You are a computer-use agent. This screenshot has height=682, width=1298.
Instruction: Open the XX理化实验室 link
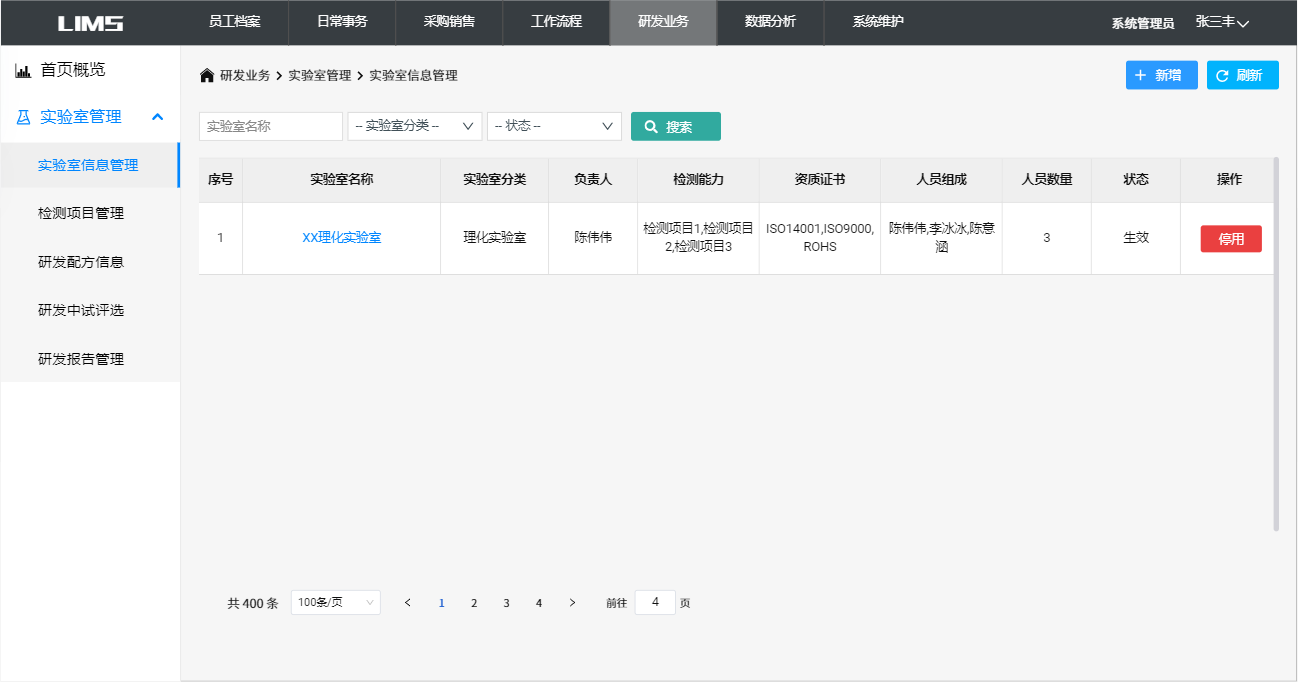(341, 238)
